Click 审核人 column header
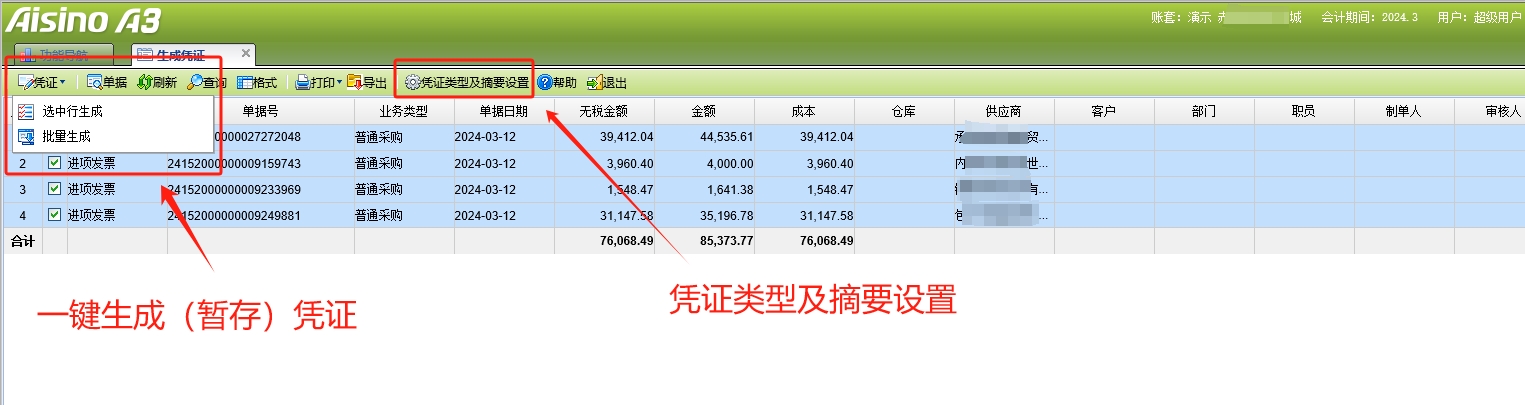Image resolution: width=1525 pixels, height=405 pixels. coord(1490,111)
